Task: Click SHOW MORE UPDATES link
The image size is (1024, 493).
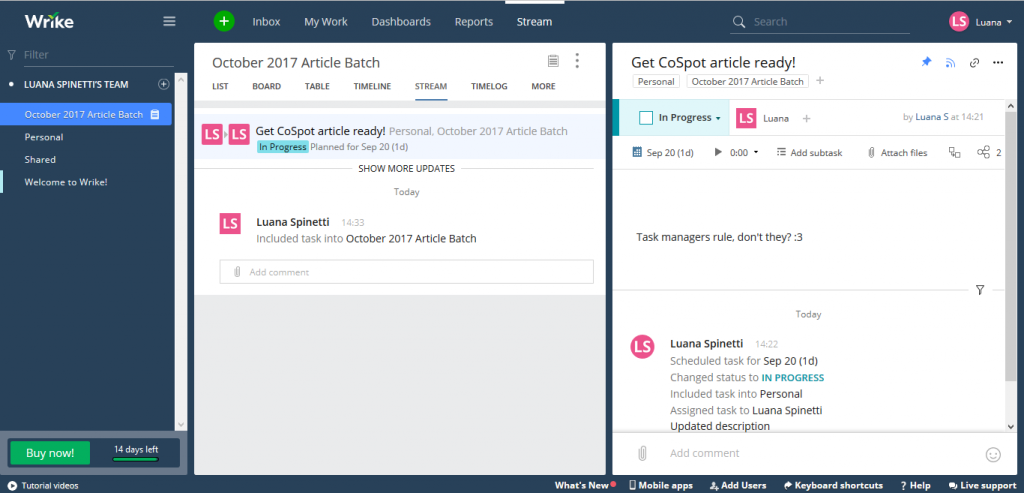Action: pyautogui.click(x=406, y=169)
